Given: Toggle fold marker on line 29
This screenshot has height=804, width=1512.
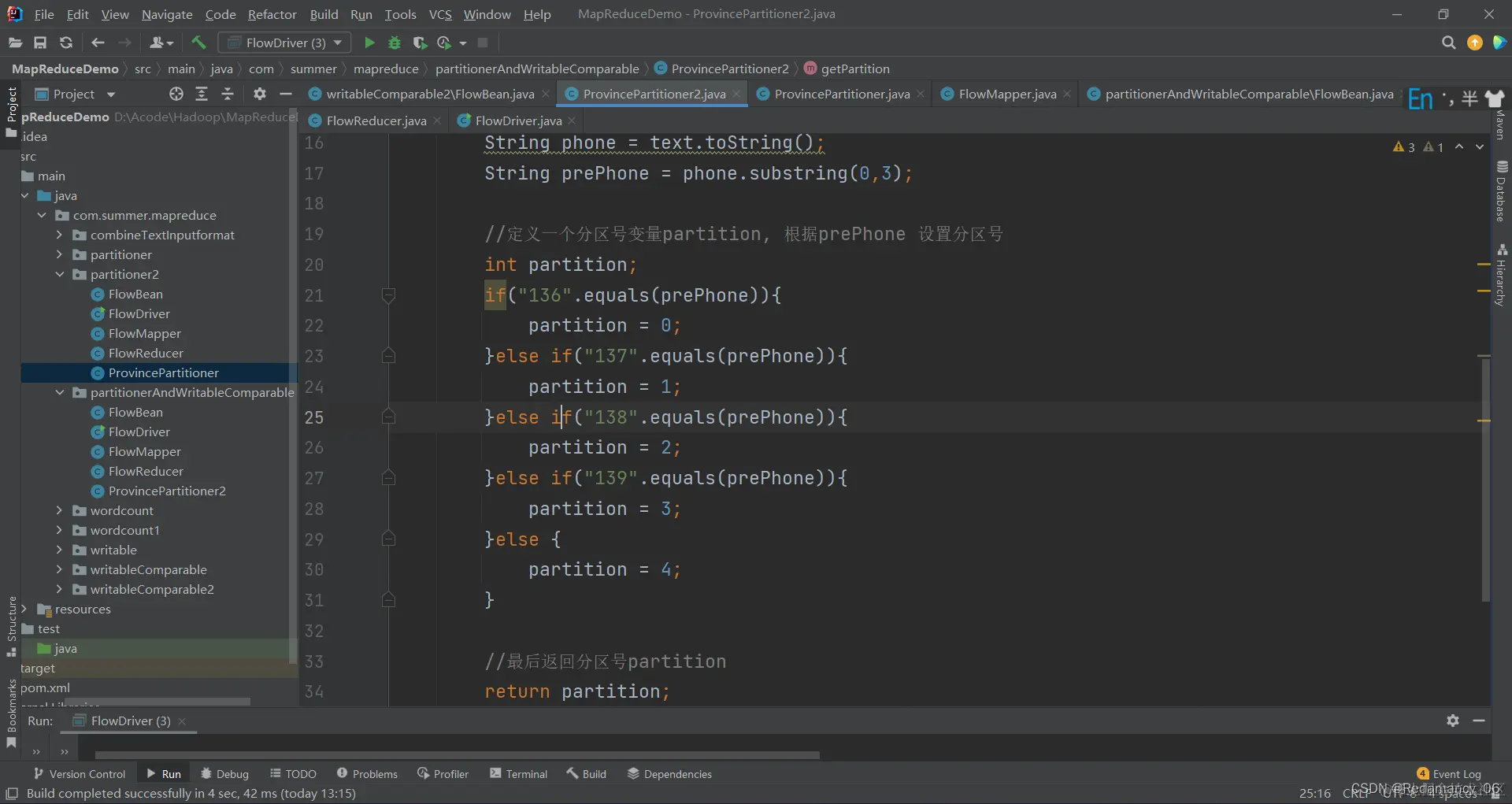Looking at the screenshot, I should coord(388,539).
